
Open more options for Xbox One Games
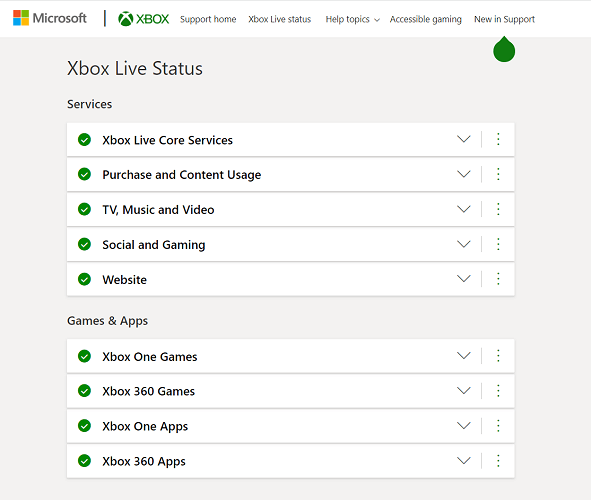[x=498, y=356]
